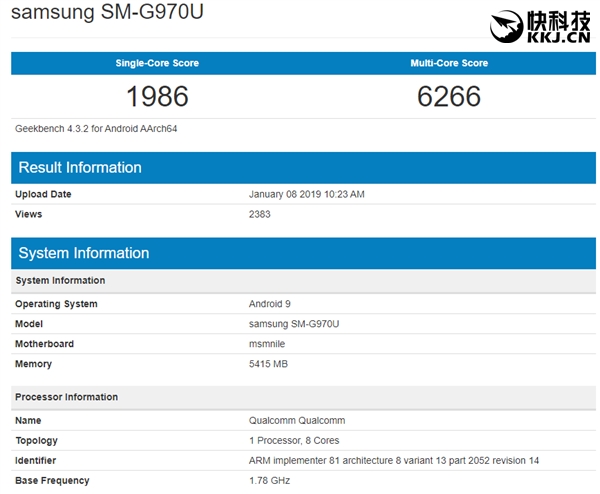
Task: Select the motherboard value msmnile
Action: coord(267,344)
